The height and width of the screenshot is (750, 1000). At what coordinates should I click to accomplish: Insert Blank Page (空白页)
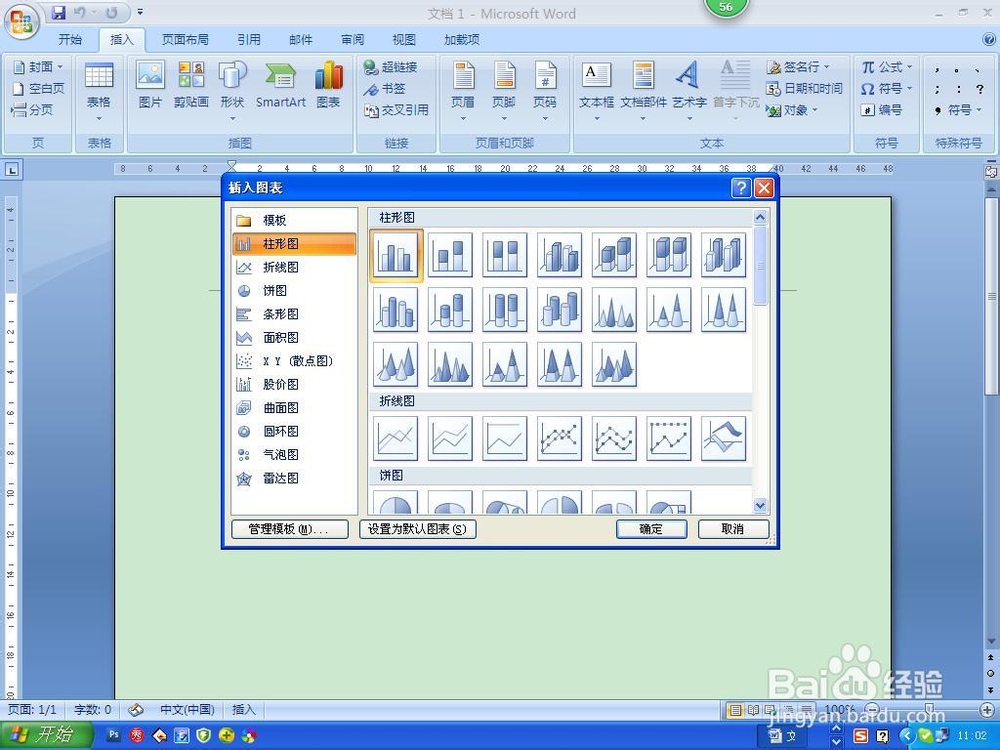coord(39,89)
